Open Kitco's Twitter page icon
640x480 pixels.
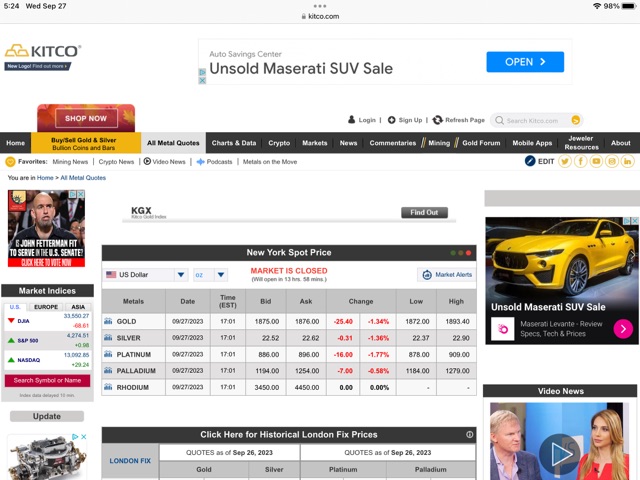pyautogui.click(x=565, y=161)
